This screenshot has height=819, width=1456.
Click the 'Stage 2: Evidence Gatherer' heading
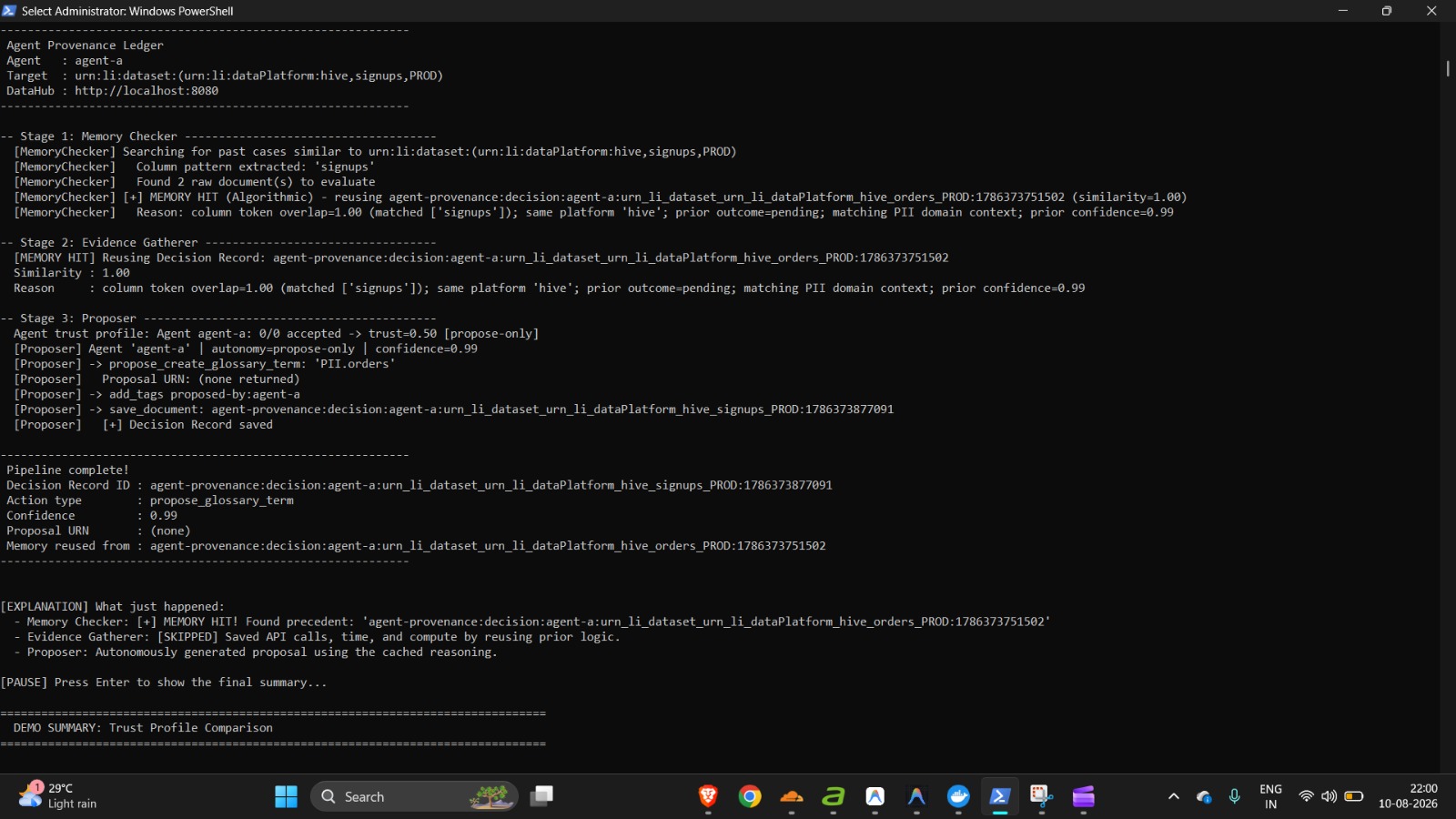tap(108, 243)
